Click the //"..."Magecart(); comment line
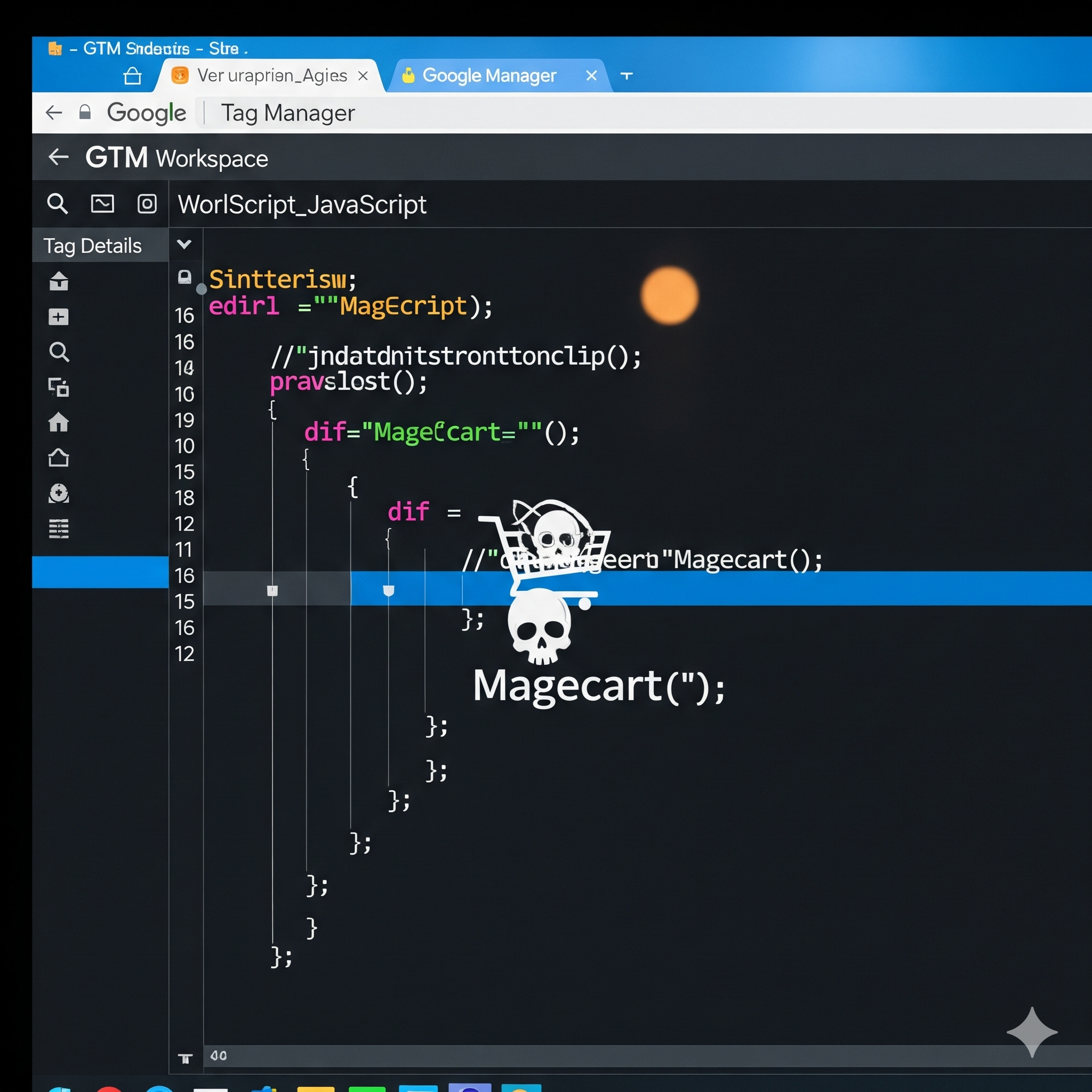 [x=642, y=560]
